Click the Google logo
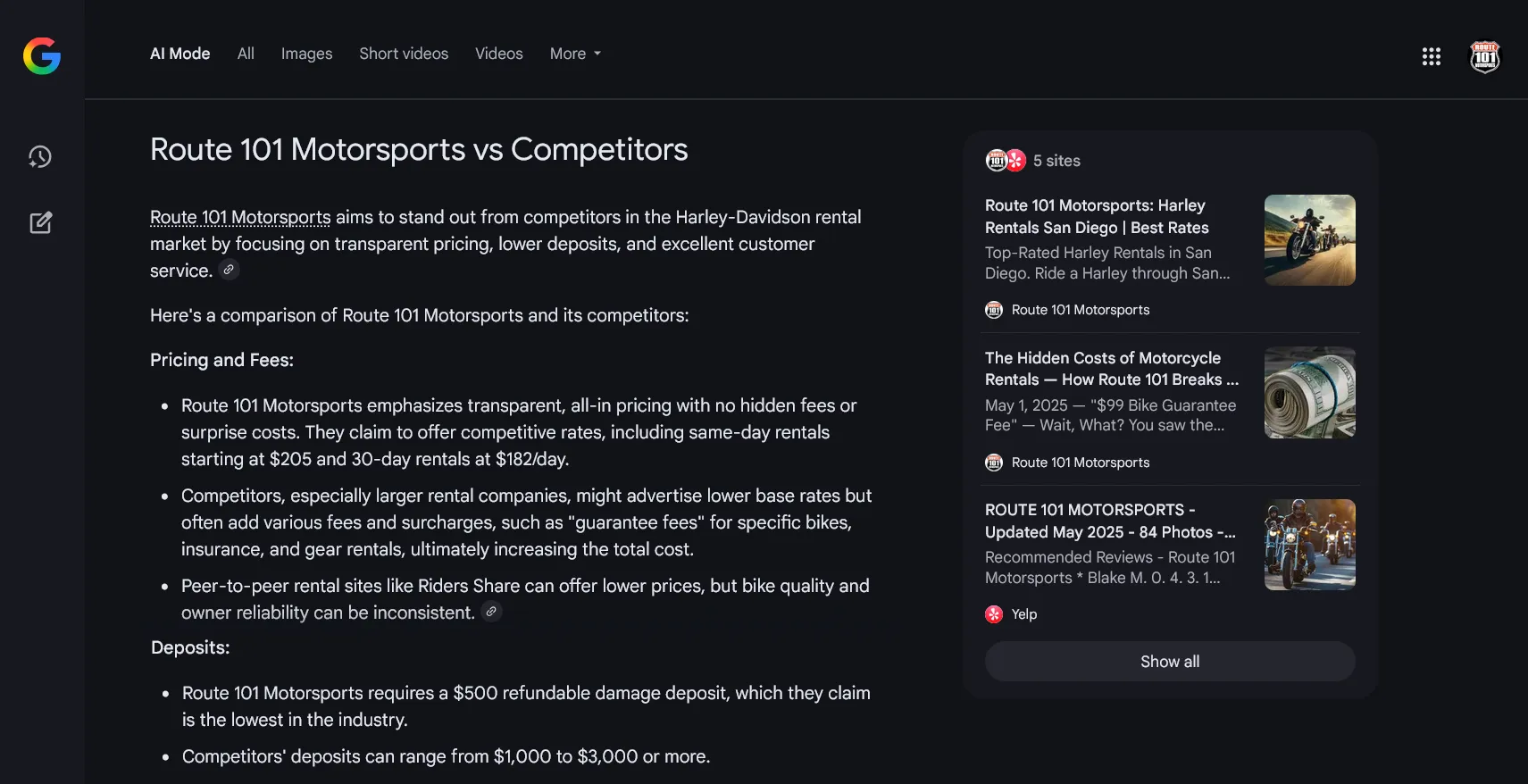This screenshot has height=784, width=1528. point(42,56)
